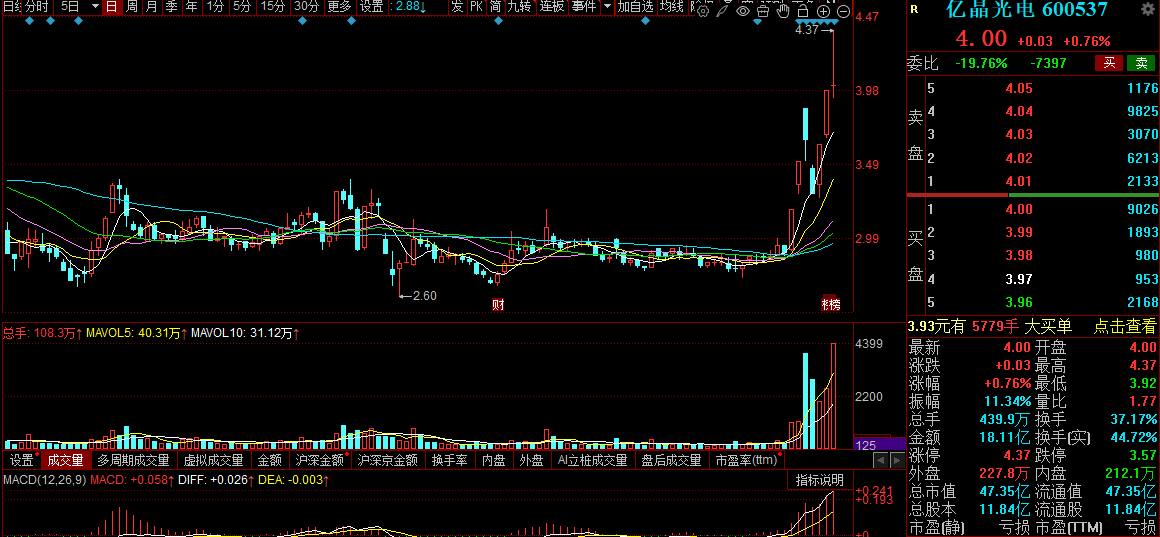Open the PK comparison tool
Image resolution: width=1160 pixels, height=537 pixels.
(476, 7)
